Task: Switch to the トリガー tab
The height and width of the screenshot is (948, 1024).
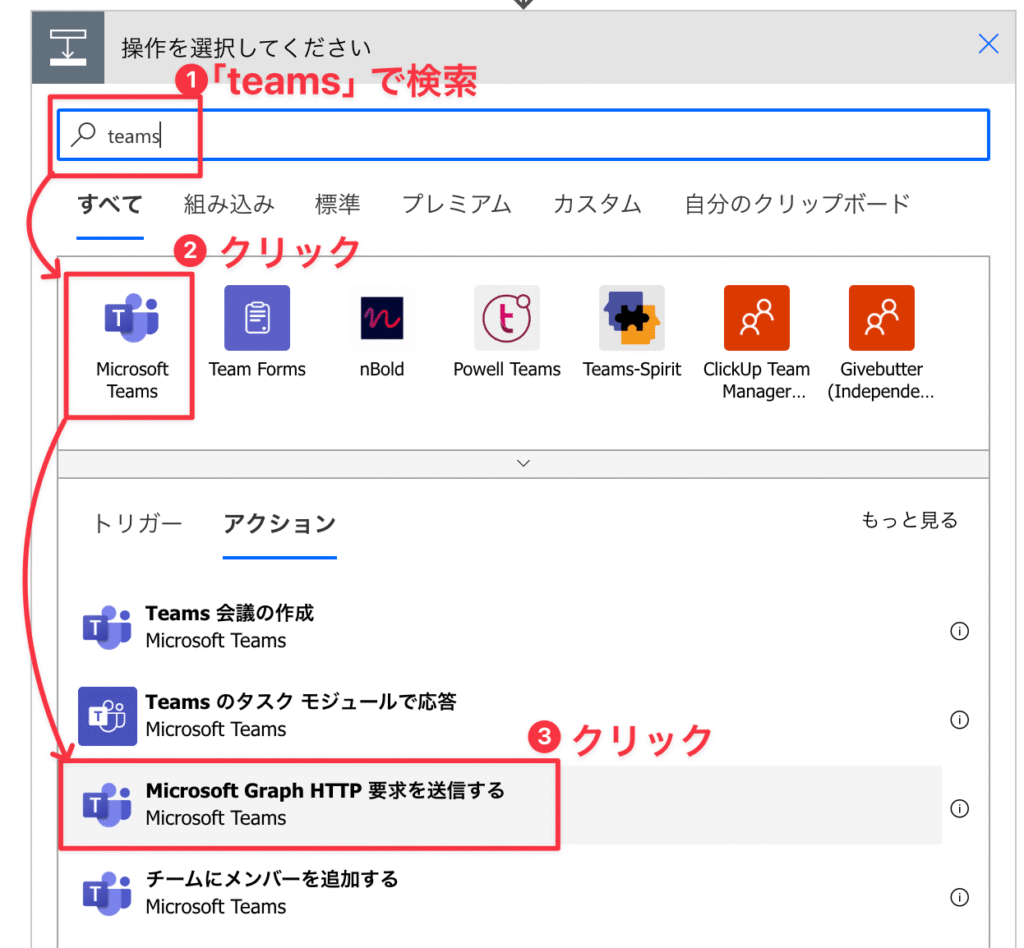Action: click(x=137, y=524)
